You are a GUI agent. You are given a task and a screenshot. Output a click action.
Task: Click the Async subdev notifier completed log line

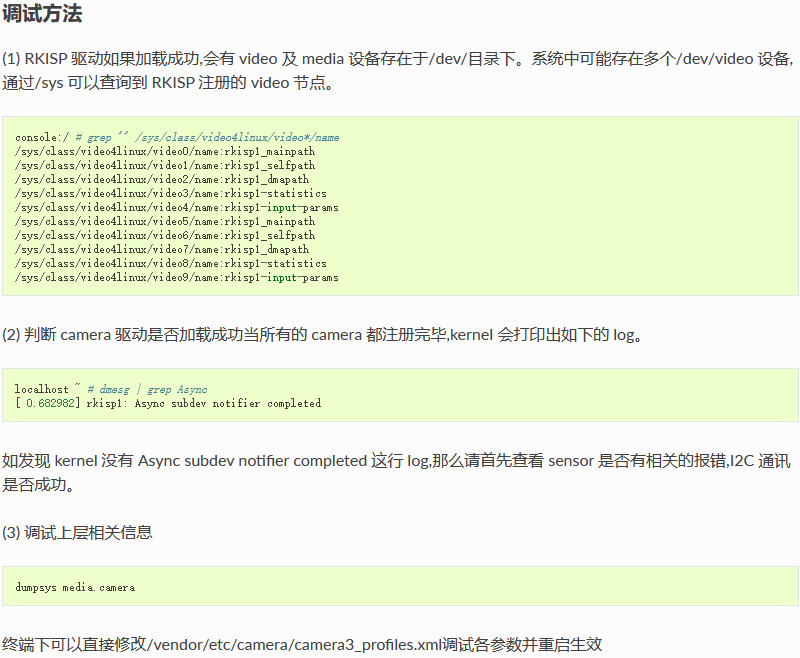coord(168,403)
